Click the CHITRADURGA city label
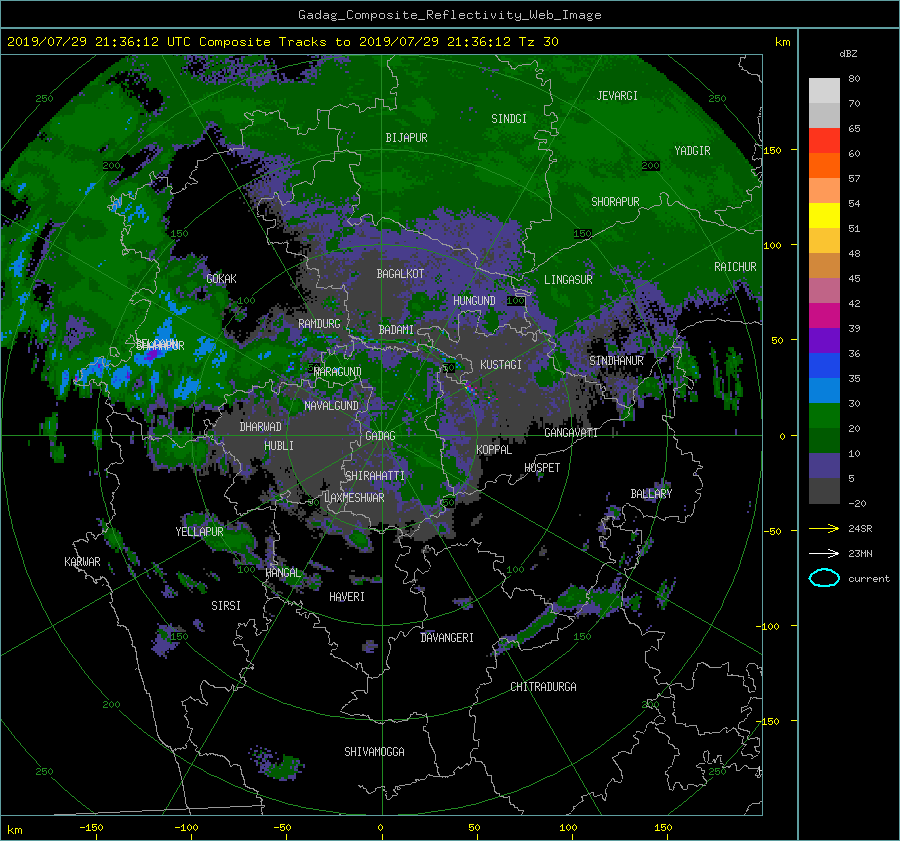The height and width of the screenshot is (841, 900). point(543,687)
